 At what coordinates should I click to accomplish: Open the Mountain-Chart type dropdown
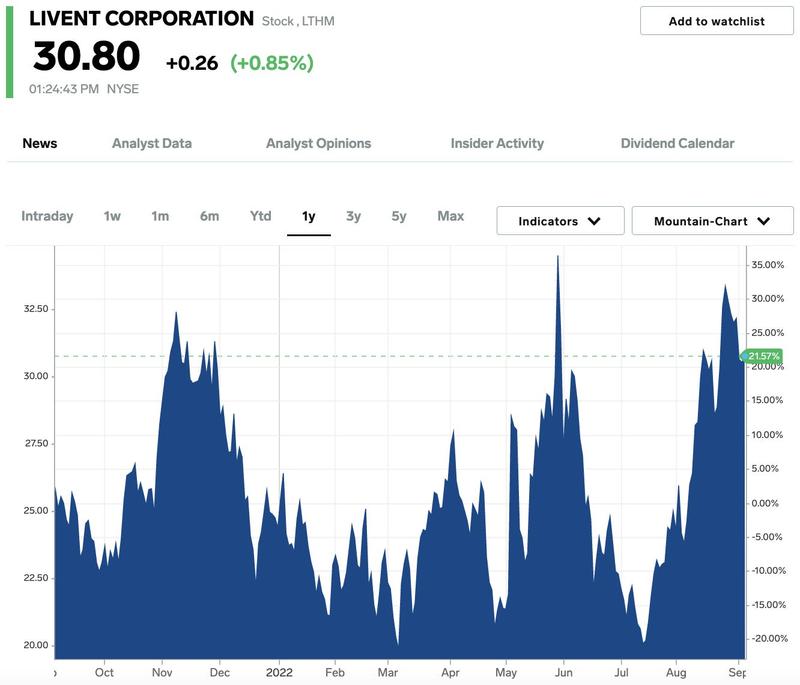click(x=712, y=221)
